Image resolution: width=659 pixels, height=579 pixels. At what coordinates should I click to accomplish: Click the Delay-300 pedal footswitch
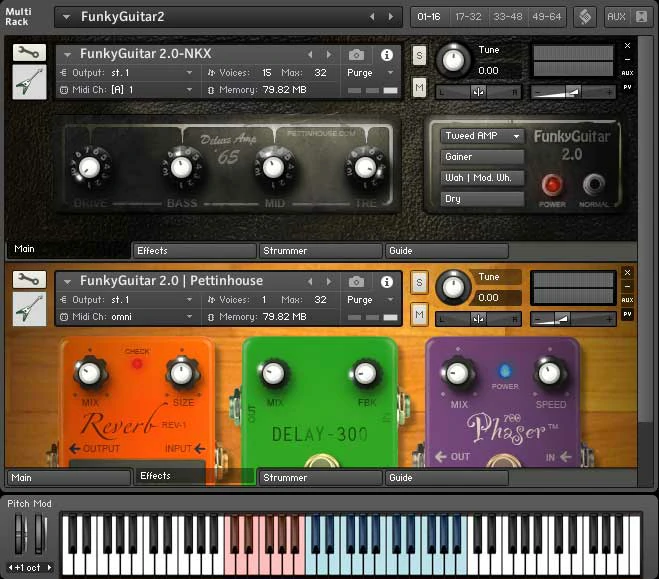pyautogui.click(x=320, y=462)
